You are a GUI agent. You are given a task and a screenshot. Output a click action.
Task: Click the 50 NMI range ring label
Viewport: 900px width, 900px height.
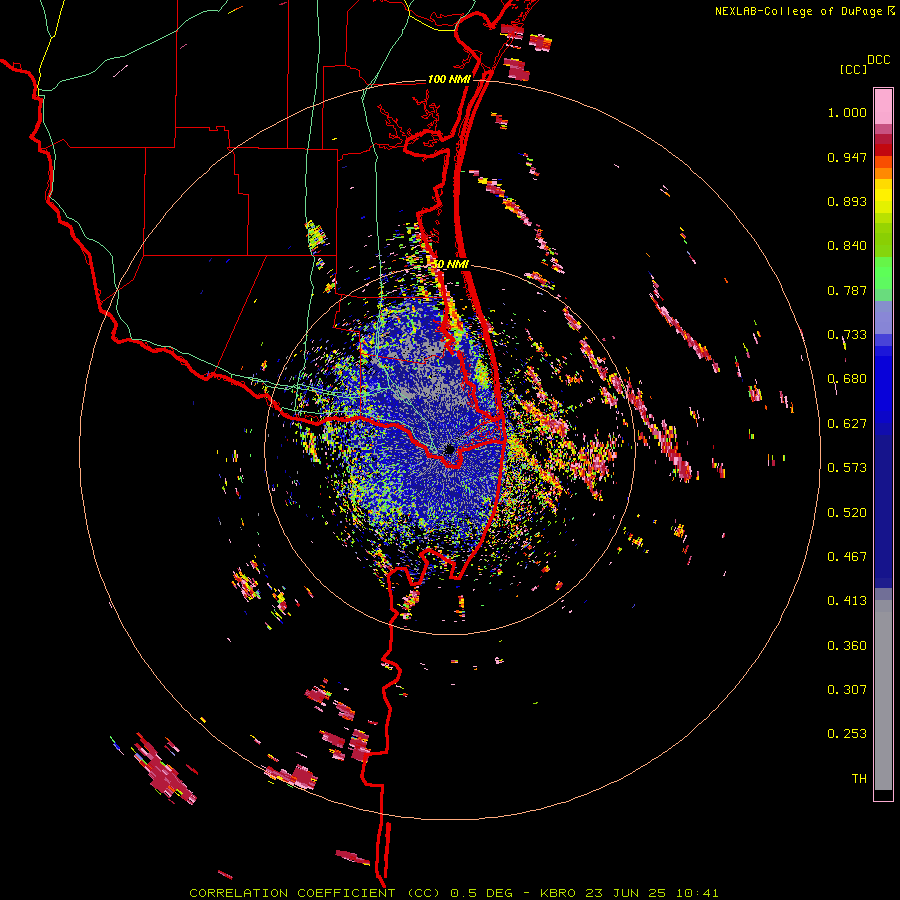coord(450,264)
